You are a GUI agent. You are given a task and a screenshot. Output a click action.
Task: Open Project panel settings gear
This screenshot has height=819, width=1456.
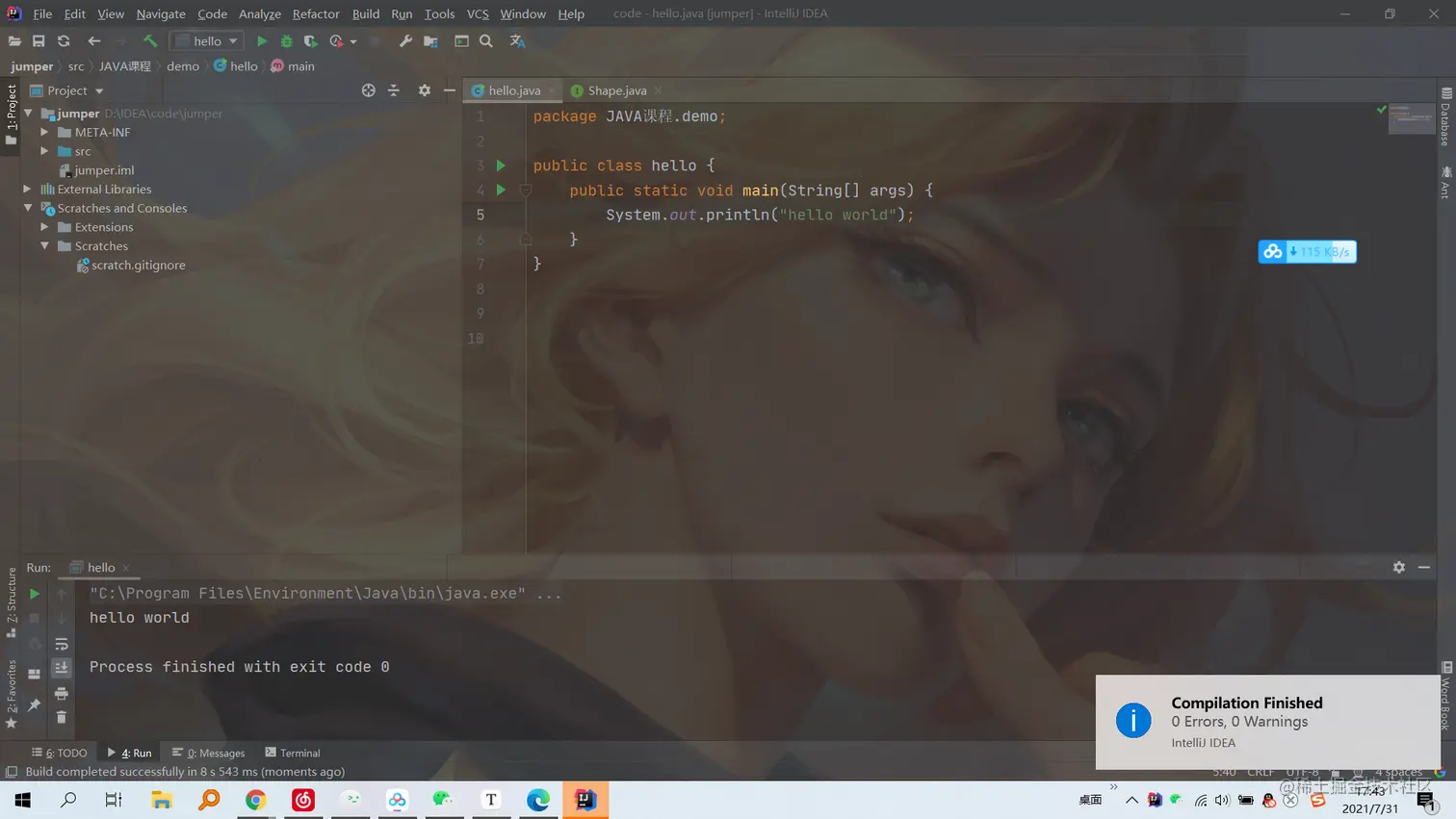(x=424, y=90)
